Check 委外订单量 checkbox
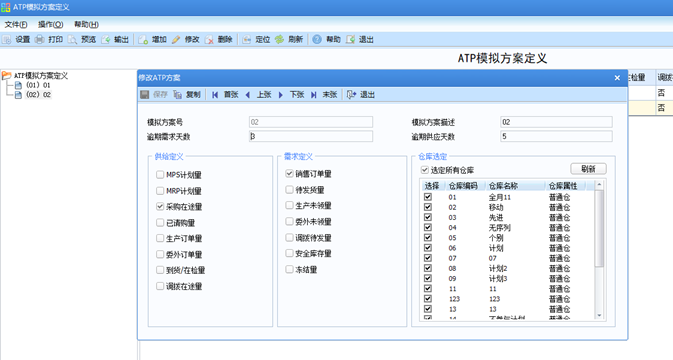The image size is (673, 360). [x=160, y=254]
